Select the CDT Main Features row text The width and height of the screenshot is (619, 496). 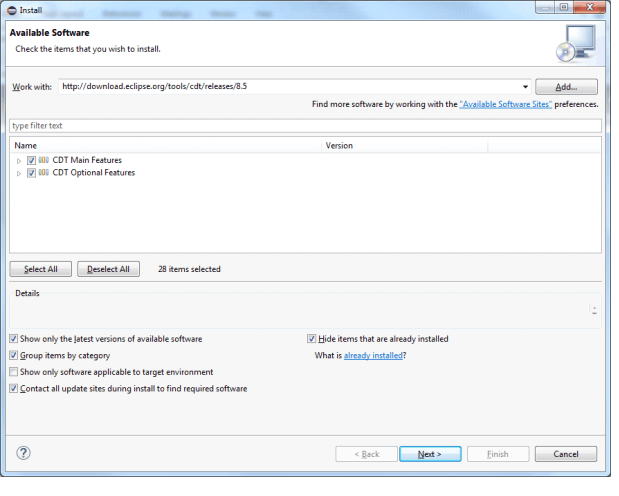tap(87, 160)
